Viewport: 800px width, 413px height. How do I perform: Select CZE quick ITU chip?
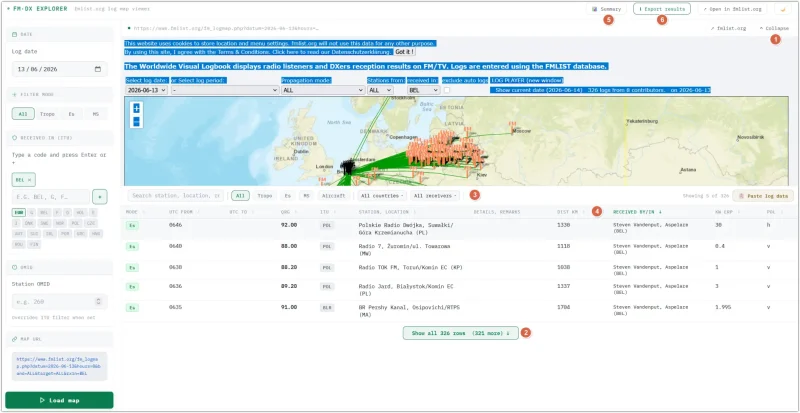click(x=91, y=223)
